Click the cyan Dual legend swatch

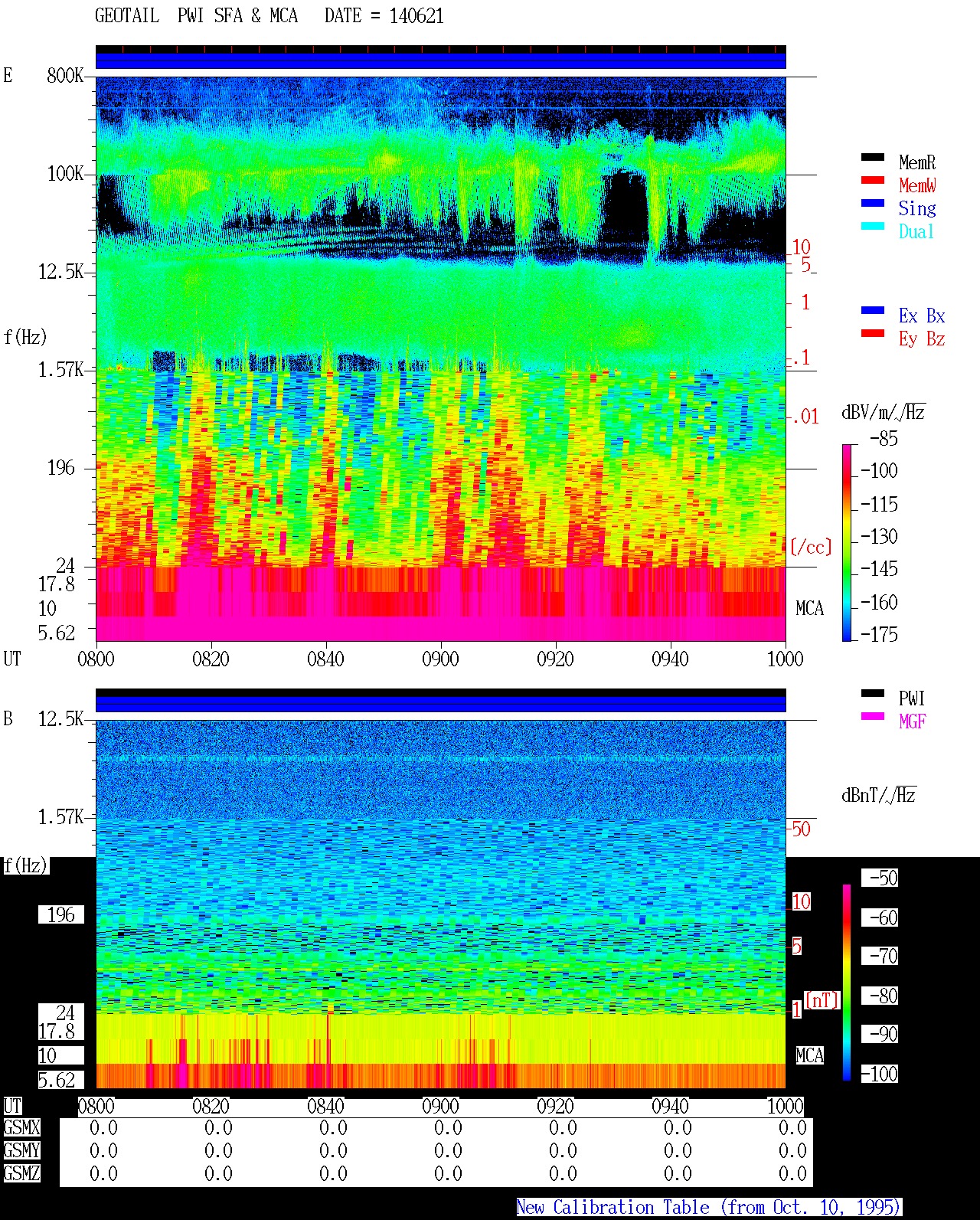pos(873,227)
